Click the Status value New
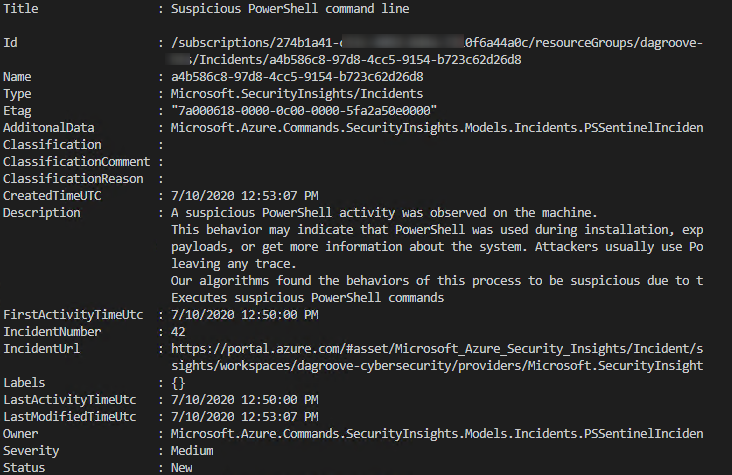This screenshot has width=732, height=475. click(x=183, y=467)
